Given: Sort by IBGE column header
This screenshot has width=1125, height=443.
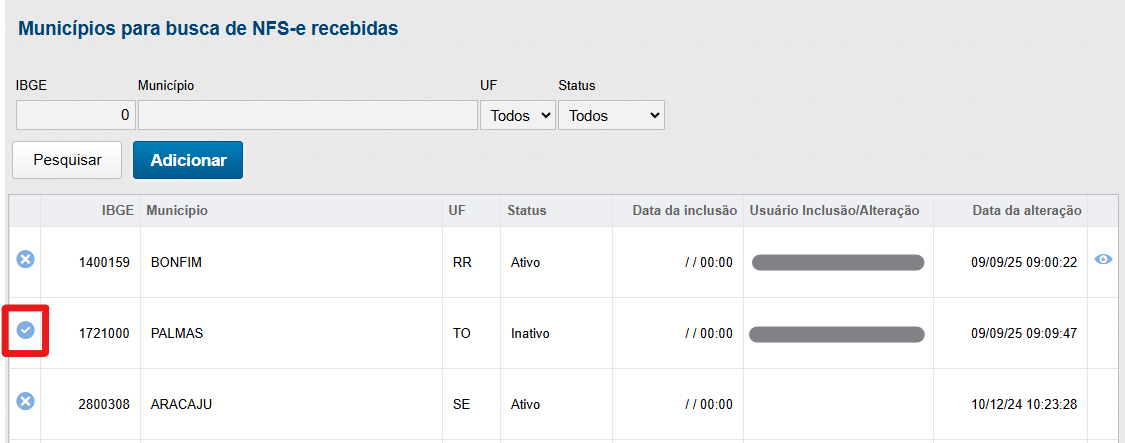Looking at the screenshot, I should tap(117, 210).
